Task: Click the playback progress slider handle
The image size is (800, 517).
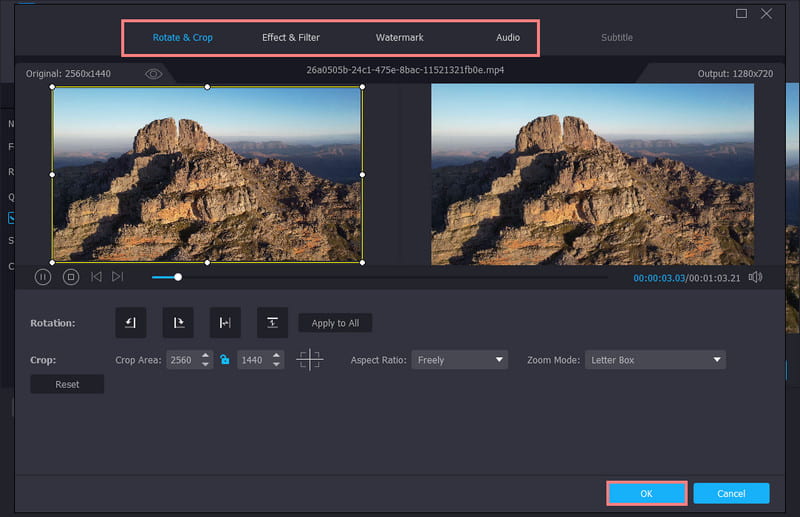Action: pyautogui.click(x=178, y=277)
